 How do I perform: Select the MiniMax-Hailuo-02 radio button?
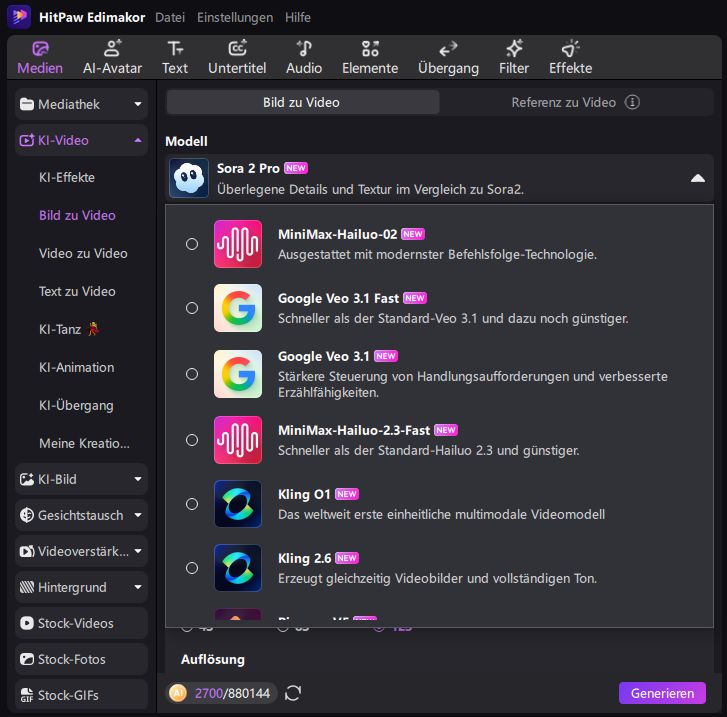tap(192, 244)
